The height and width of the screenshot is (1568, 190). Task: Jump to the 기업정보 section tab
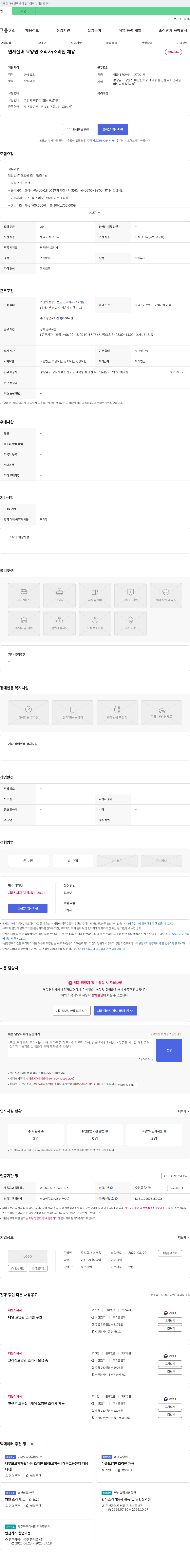pos(182,43)
